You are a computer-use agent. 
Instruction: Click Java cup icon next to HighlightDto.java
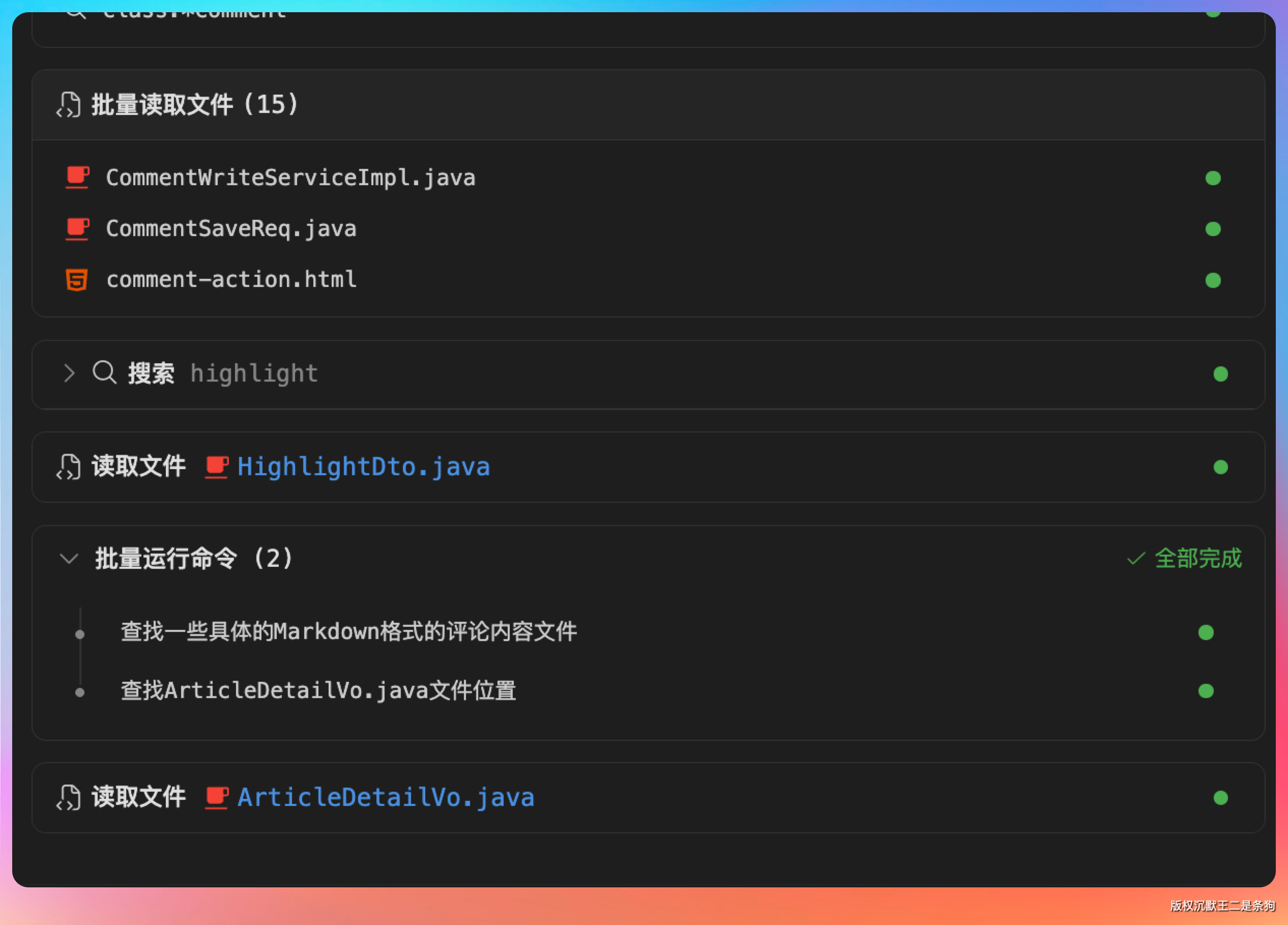coord(217,467)
